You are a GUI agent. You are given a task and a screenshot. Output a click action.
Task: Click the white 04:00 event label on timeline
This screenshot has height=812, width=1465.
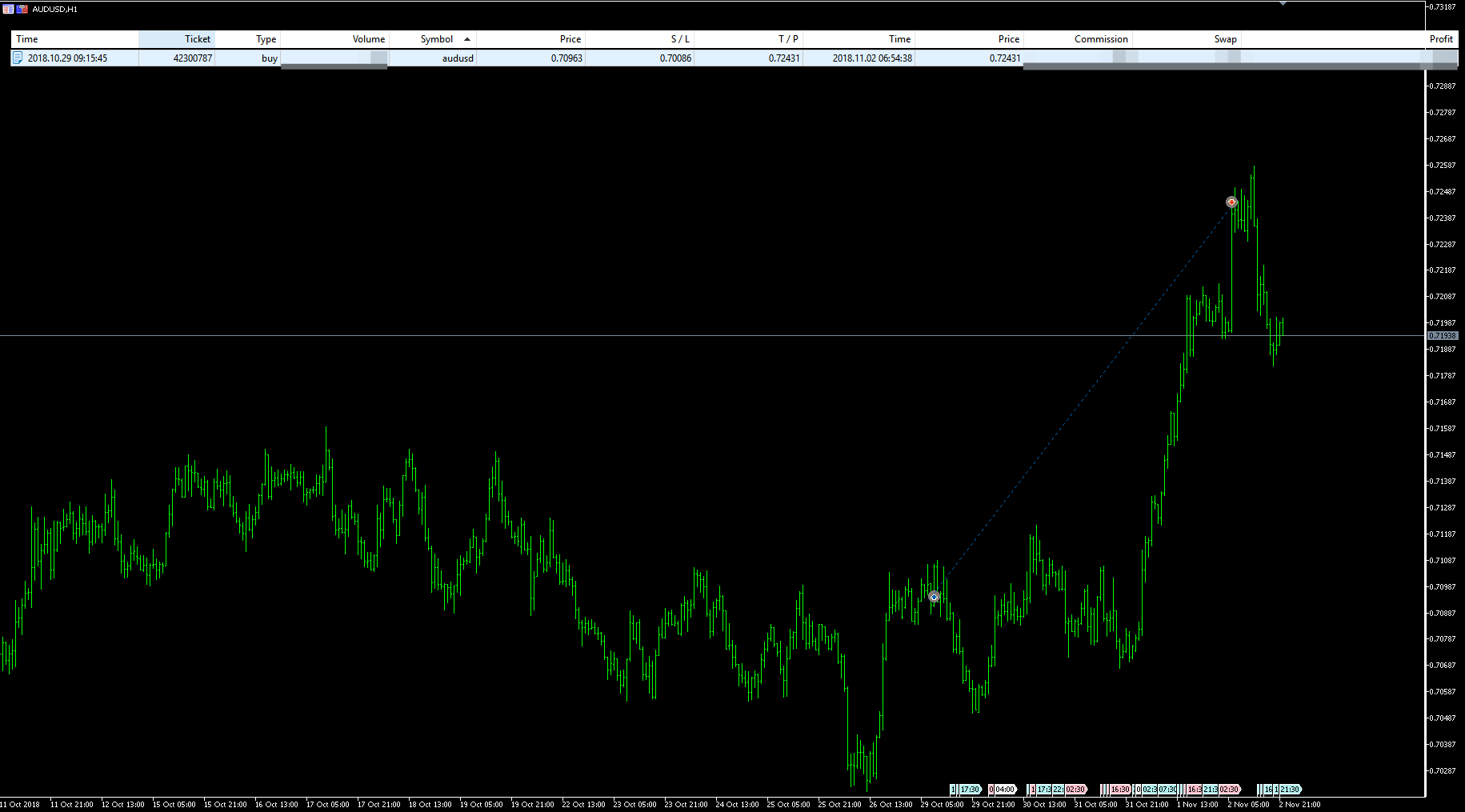[x=1003, y=790]
